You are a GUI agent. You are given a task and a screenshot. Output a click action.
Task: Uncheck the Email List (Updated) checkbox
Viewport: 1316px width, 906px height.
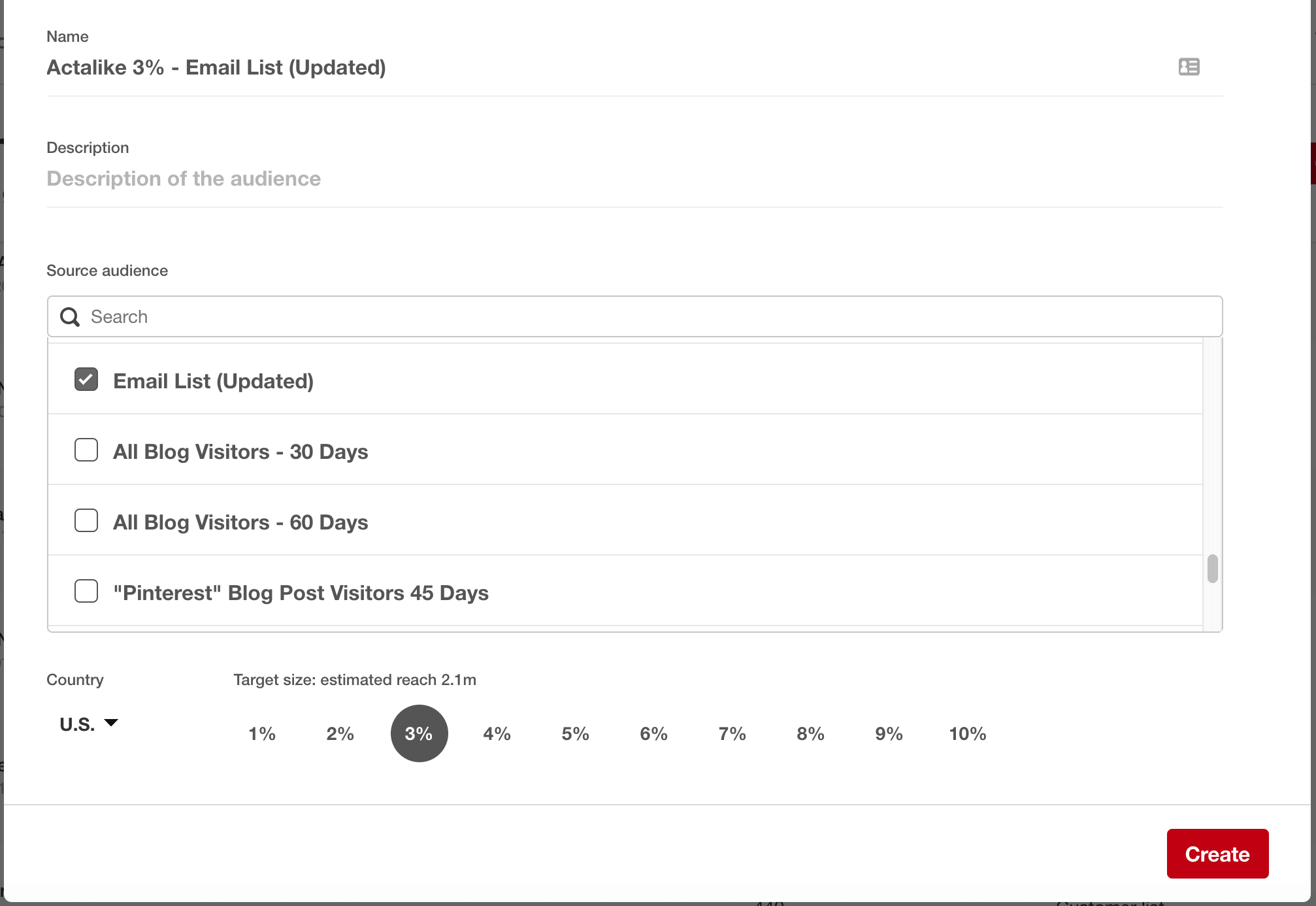click(x=86, y=380)
